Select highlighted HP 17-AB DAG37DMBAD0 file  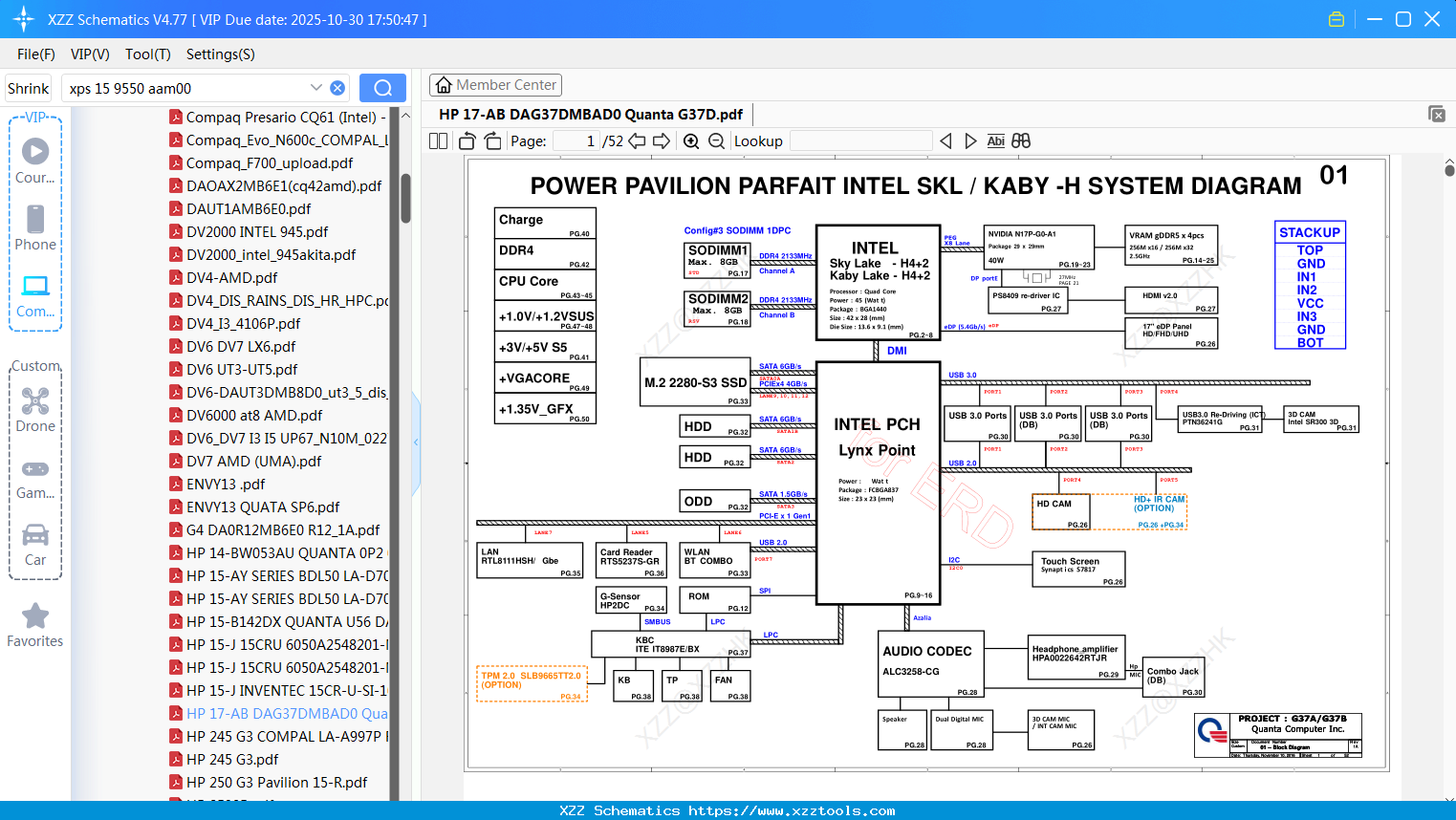pyautogui.click(x=278, y=714)
